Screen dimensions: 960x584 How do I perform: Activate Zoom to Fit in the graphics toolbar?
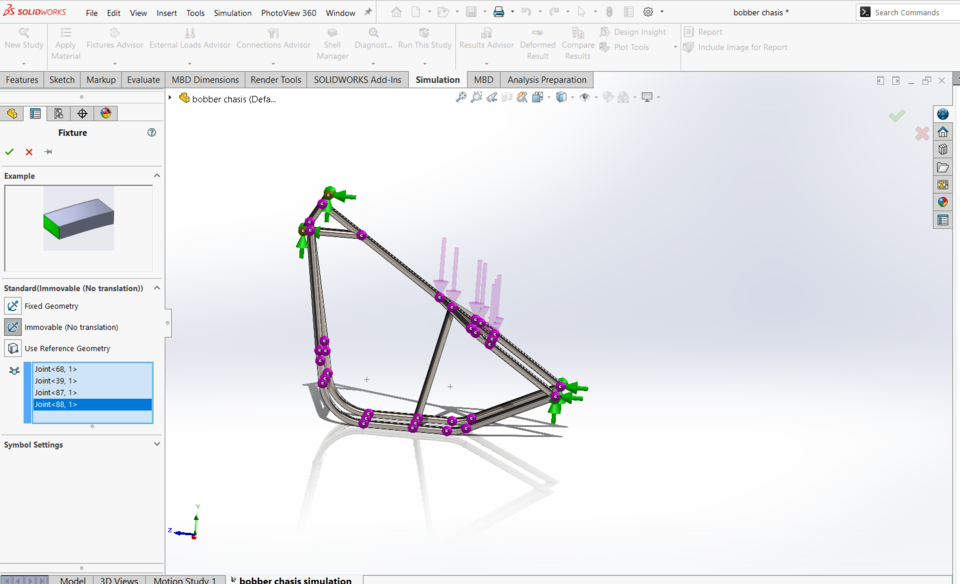pyautogui.click(x=461, y=97)
